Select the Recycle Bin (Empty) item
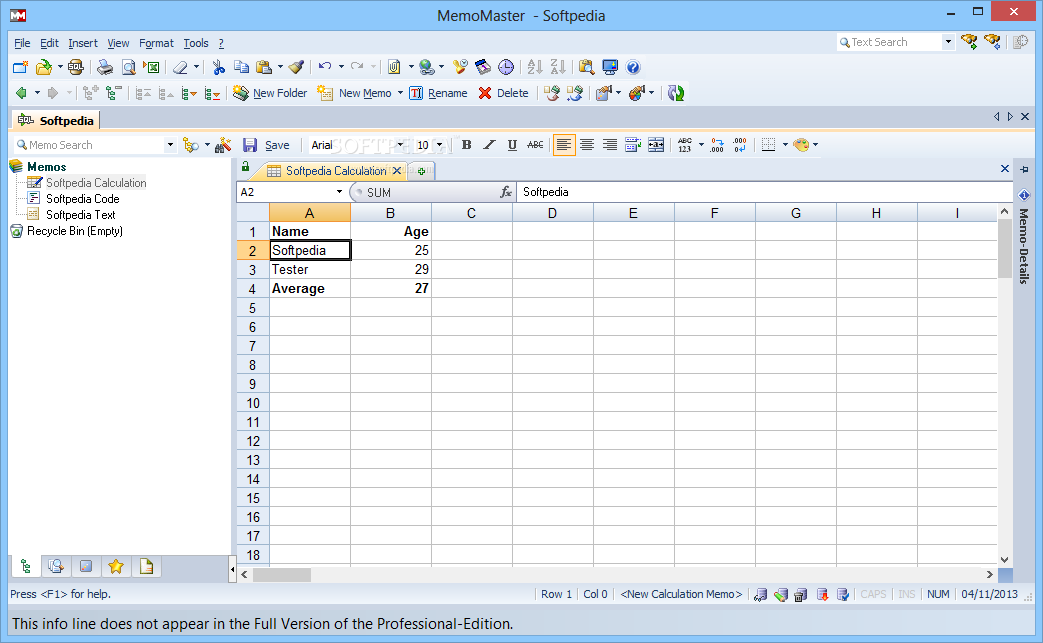 tap(74, 231)
